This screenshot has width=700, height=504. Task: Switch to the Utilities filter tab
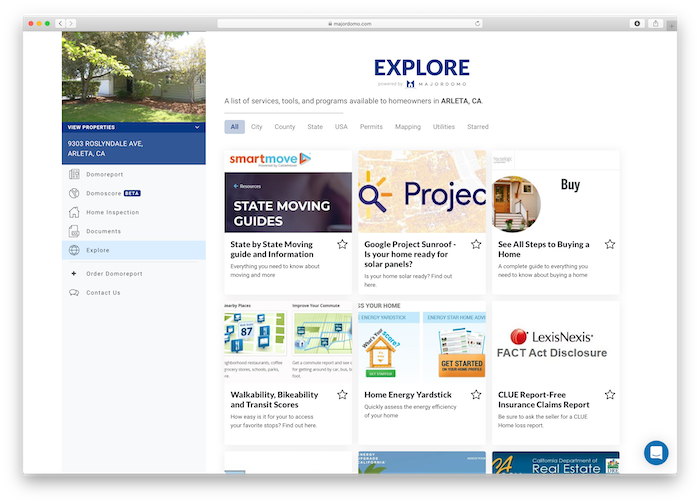point(444,127)
